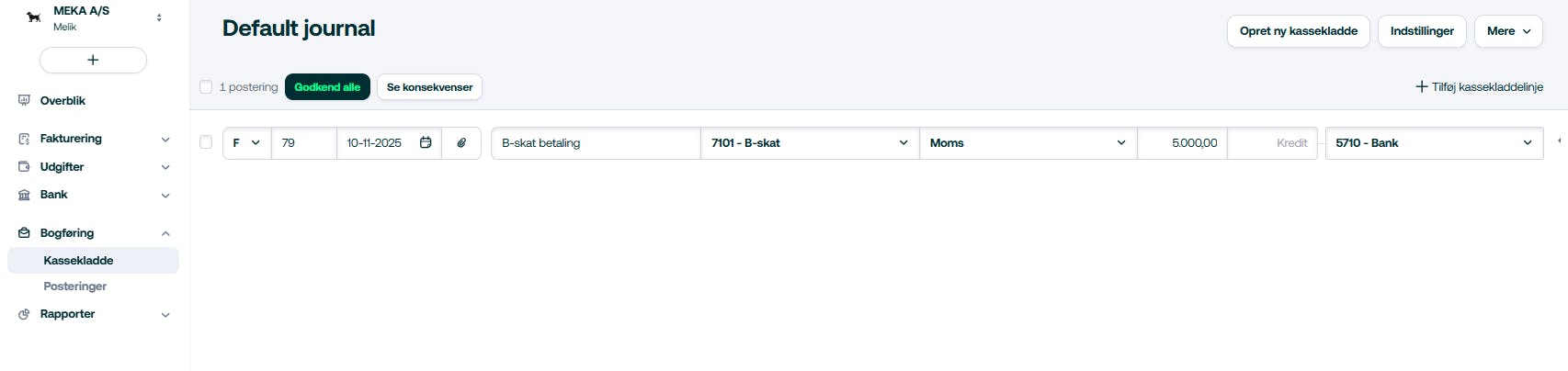Click the MEKA A/S company logo
This screenshot has width=1568, height=371.
[34, 17]
